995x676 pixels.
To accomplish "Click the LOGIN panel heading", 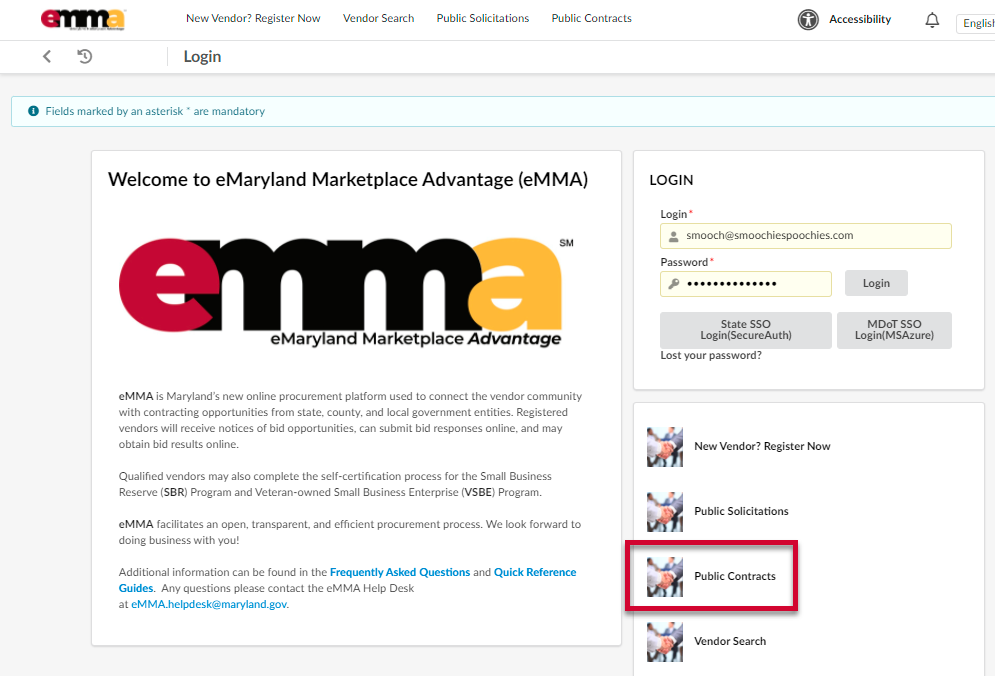I will pos(671,180).
